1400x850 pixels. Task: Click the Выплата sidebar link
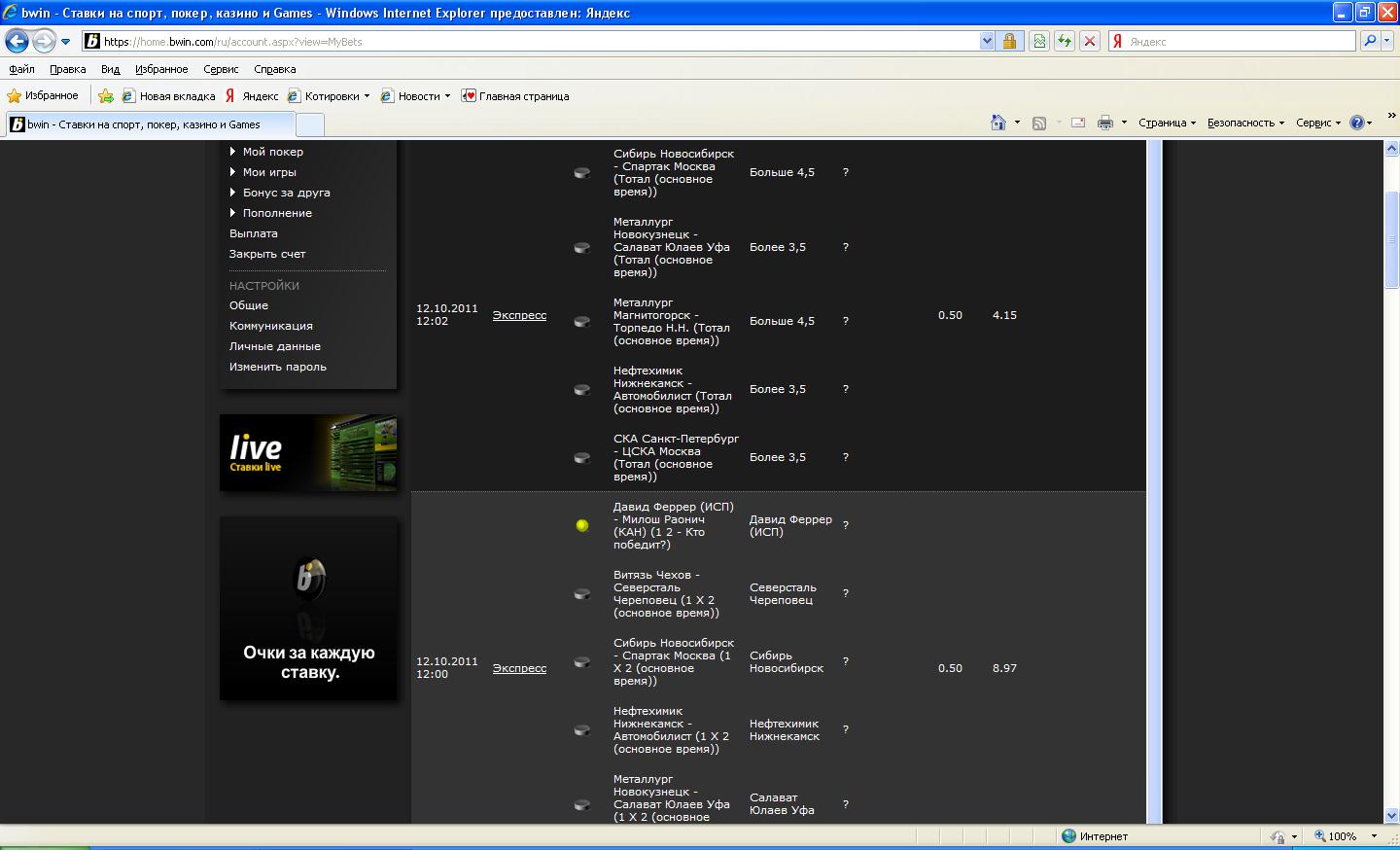(x=254, y=233)
